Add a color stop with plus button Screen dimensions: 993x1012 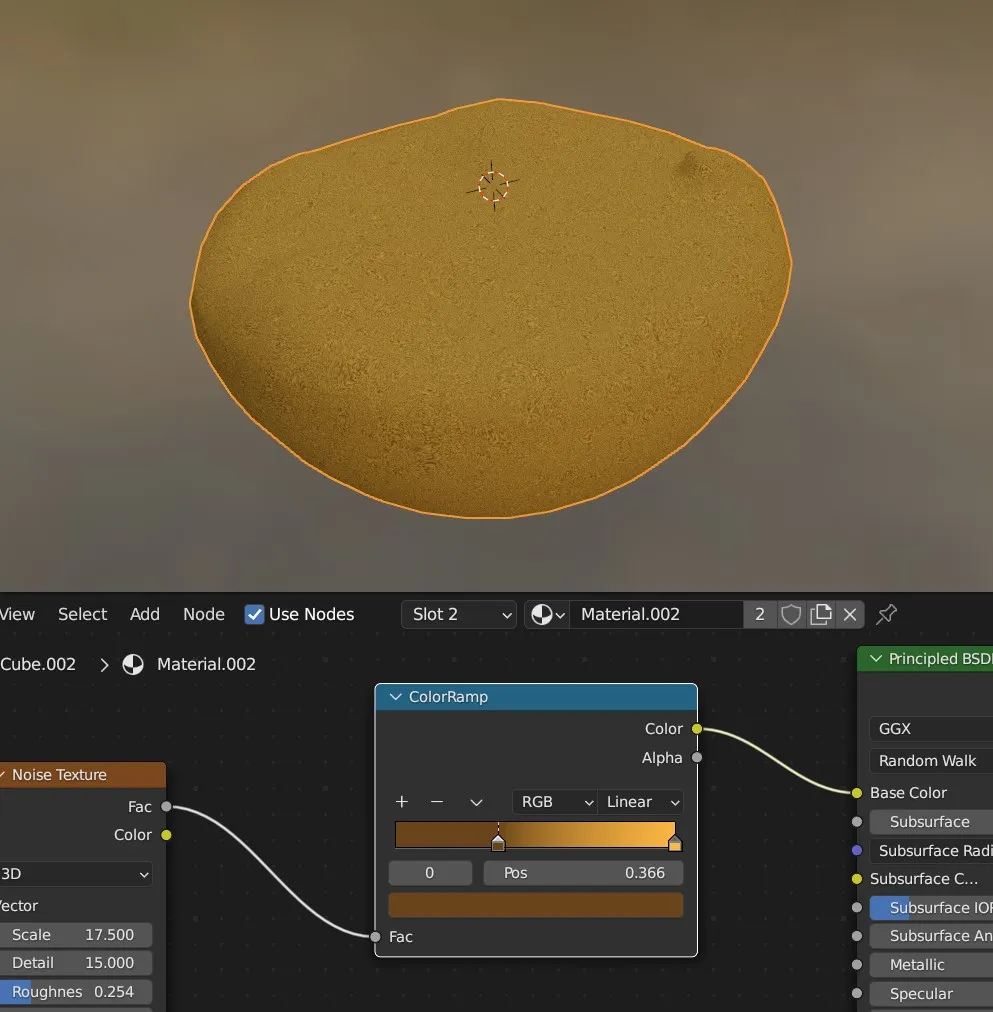point(402,802)
